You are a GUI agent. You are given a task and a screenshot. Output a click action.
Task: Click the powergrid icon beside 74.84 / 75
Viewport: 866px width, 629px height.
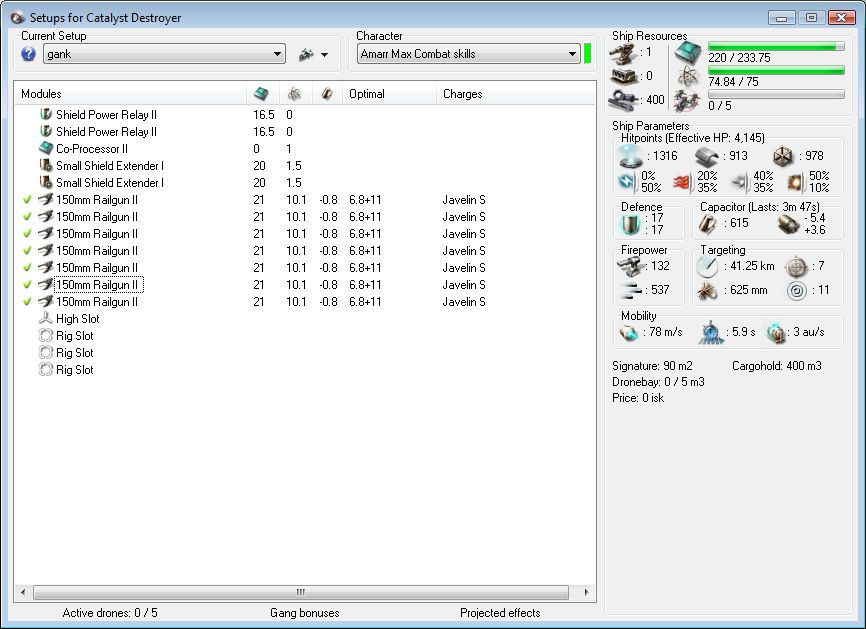687,76
